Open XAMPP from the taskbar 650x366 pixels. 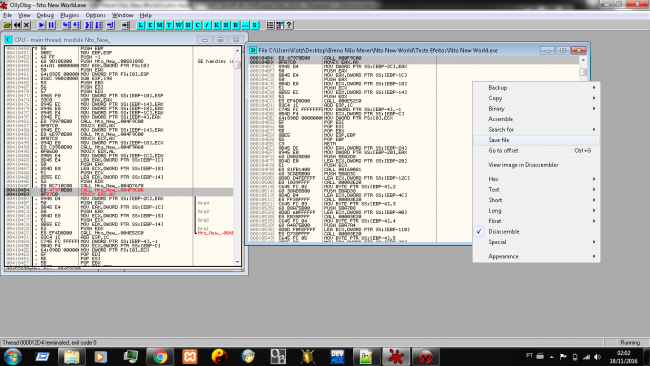click(x=189, y=356)
